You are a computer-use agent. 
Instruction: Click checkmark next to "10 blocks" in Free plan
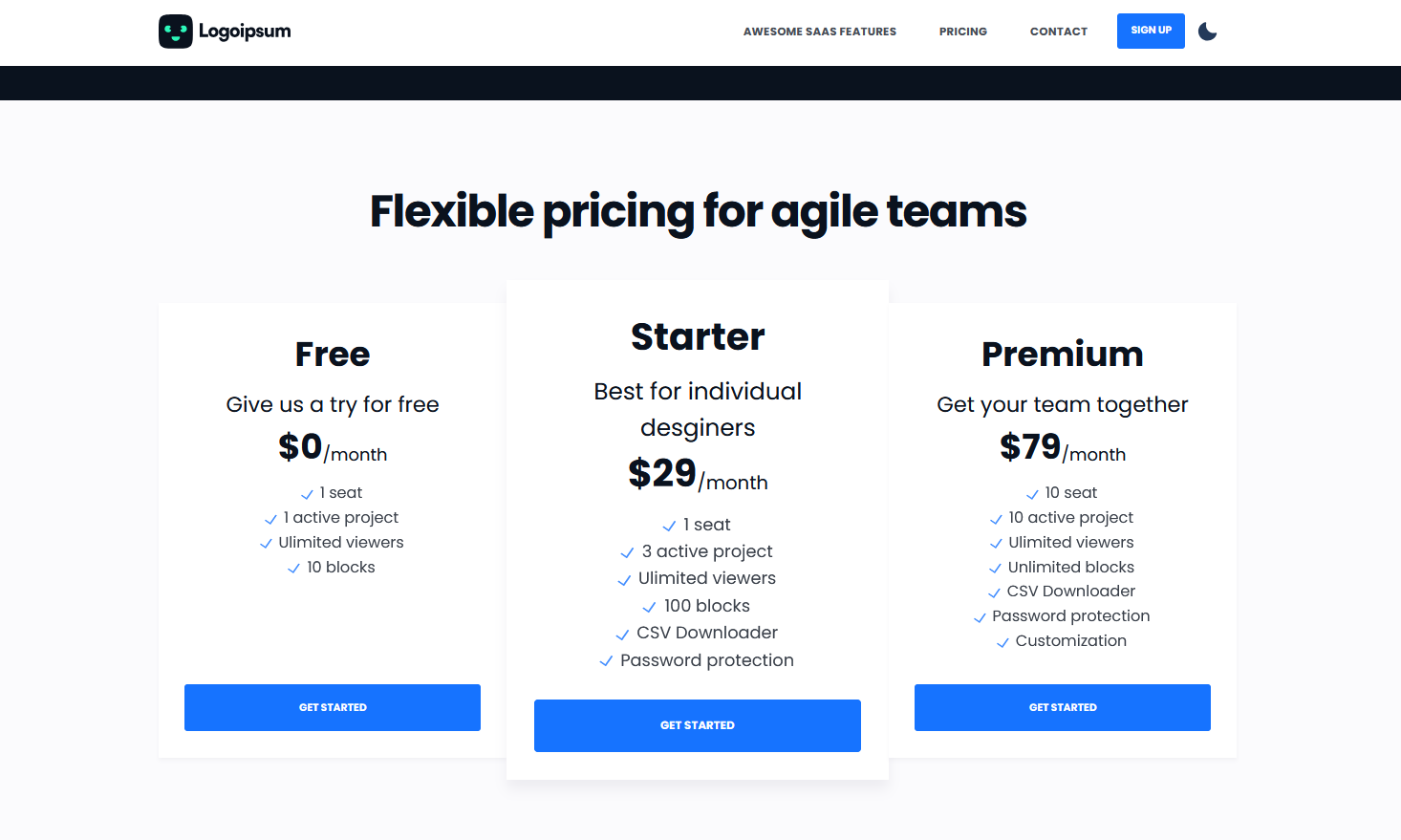coord(293,568)
